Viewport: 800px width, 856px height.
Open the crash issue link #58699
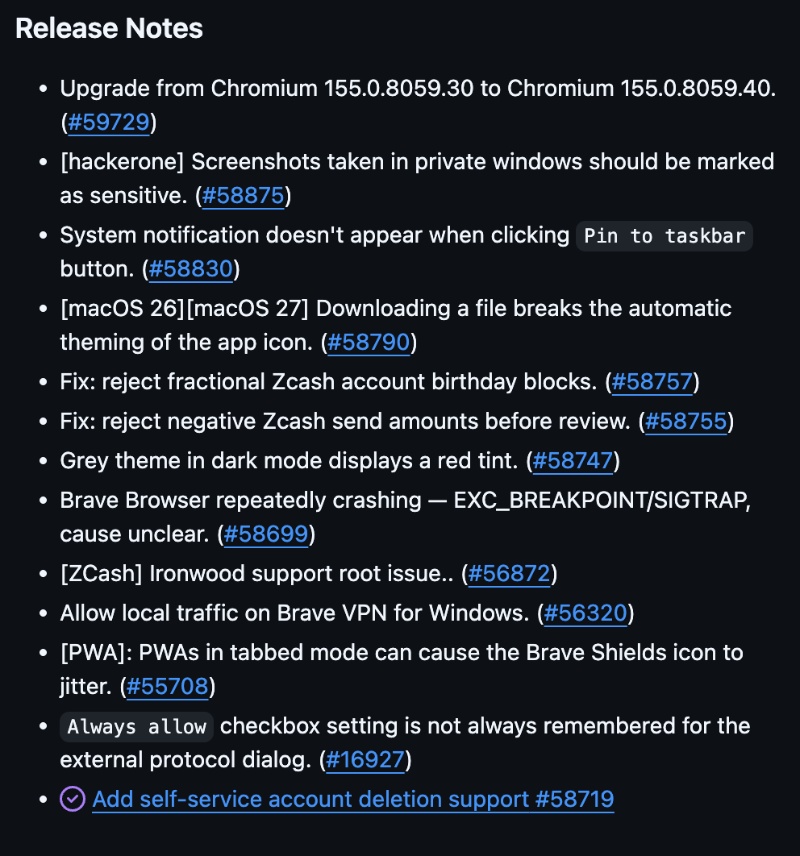click(x=266, y=534)
